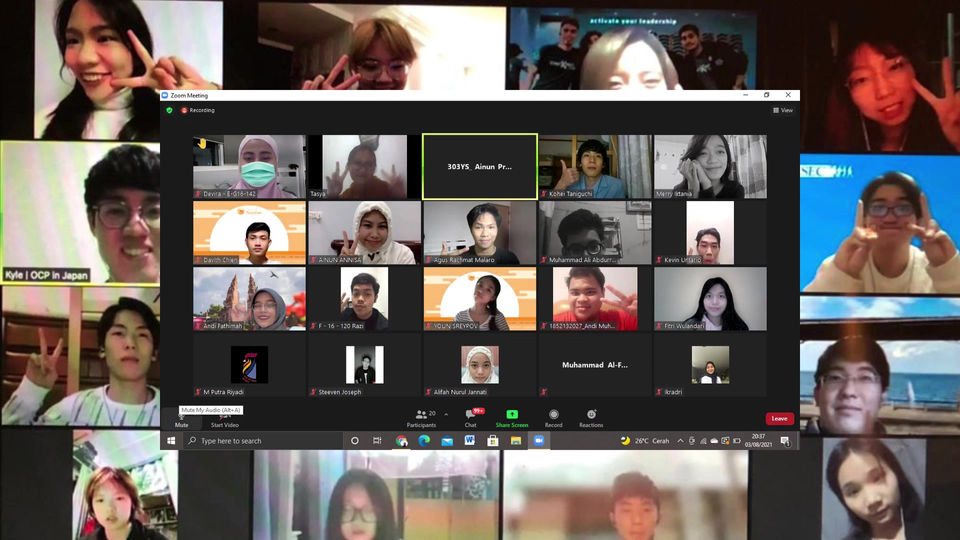Select Kevin Untario's video tile
The width and height of the screenshot is (960, 540).
pos(710,233)
